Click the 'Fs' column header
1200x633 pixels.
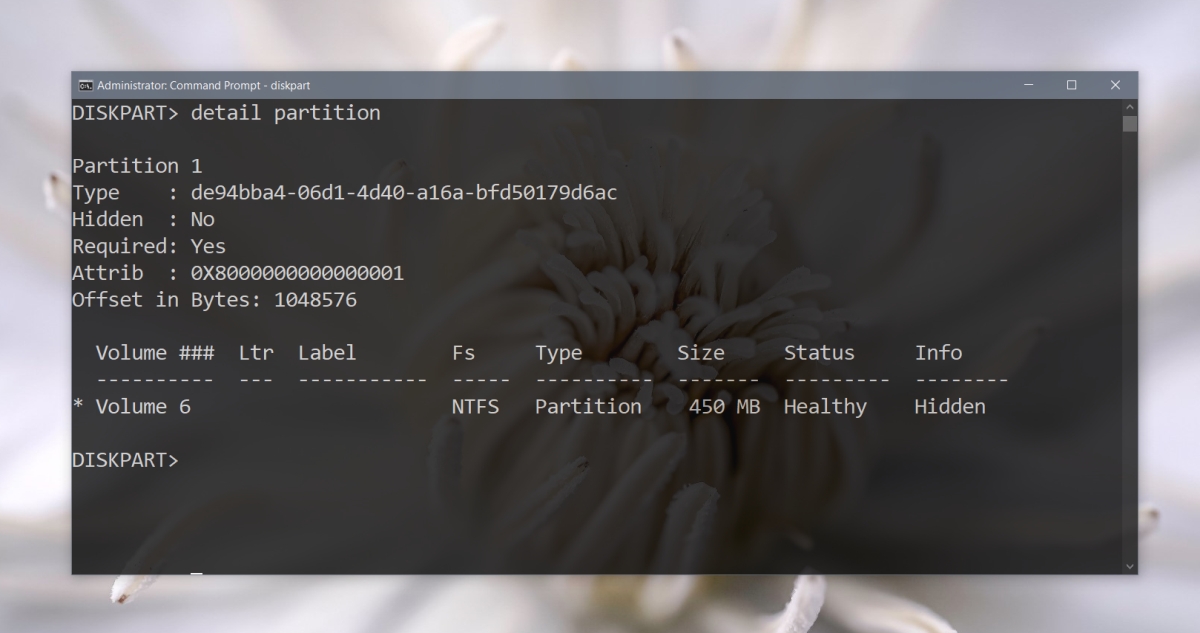[464, 353]
